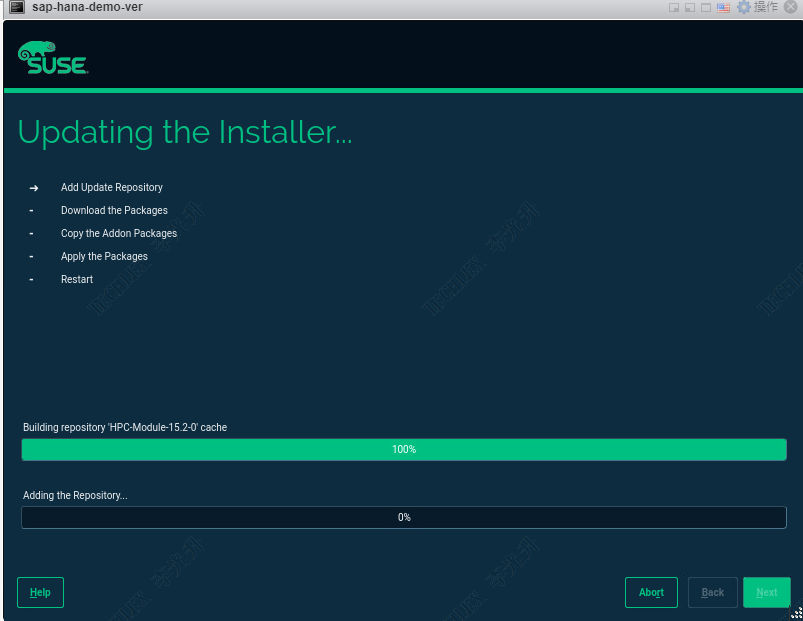Click the Back button

[712, 592]
